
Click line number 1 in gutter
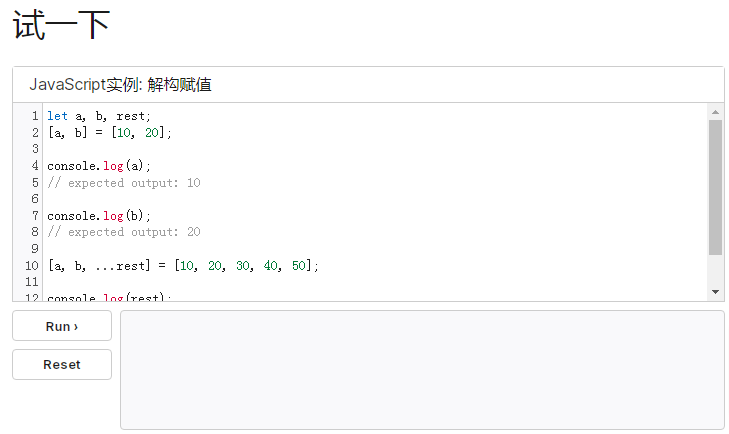(34, 116)
